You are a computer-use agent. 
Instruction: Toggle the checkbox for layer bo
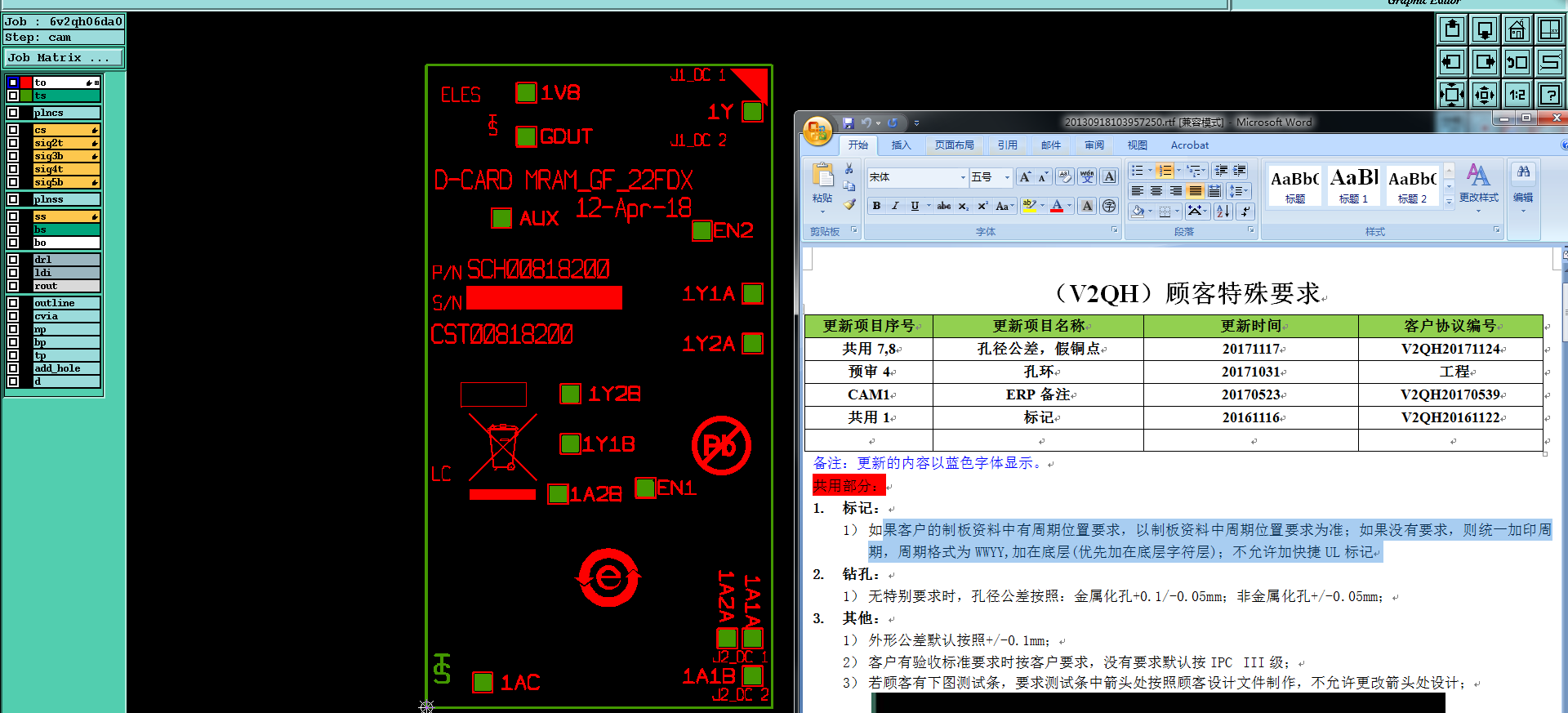point(13,243)
